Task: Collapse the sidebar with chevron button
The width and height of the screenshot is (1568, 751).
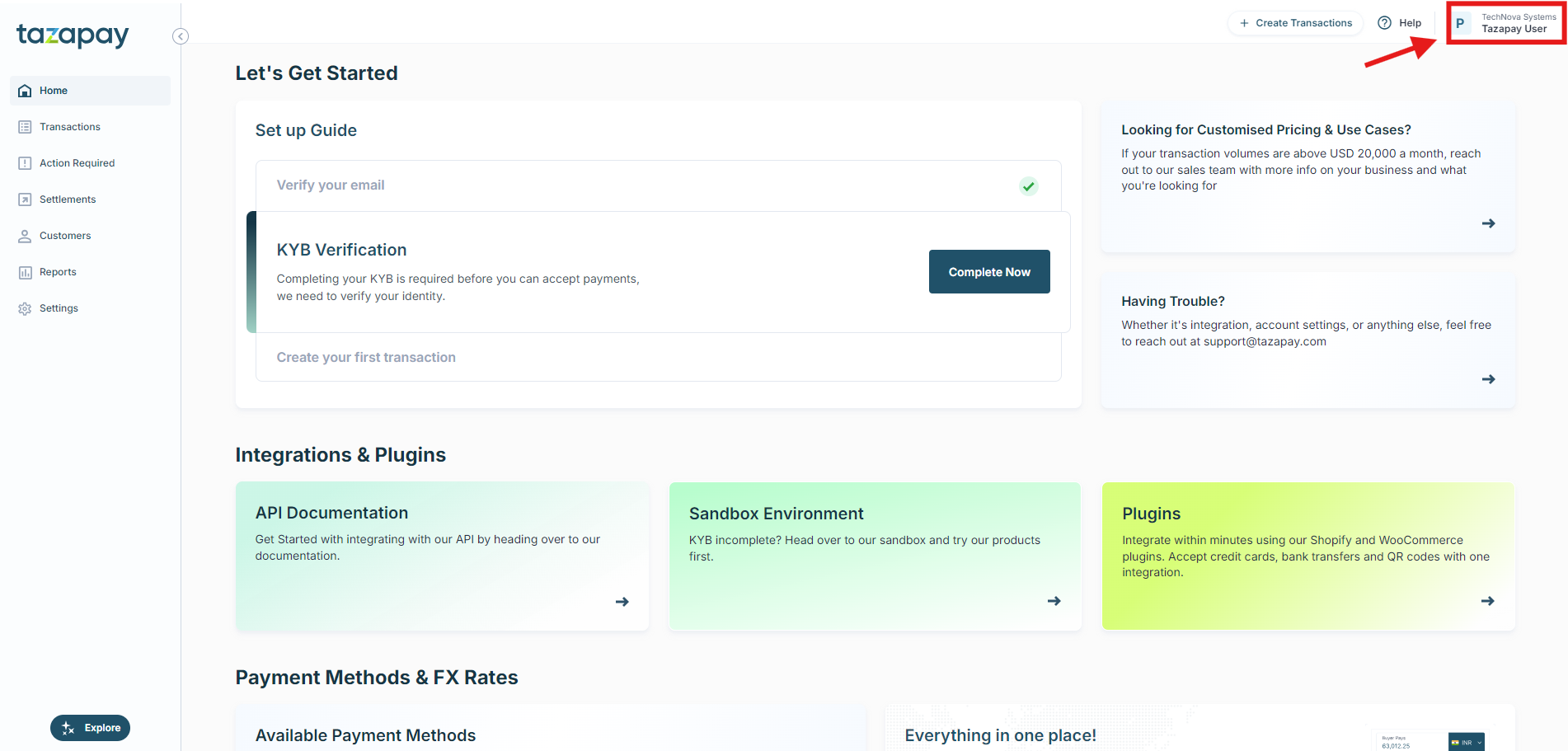Action: click(181, 36)
